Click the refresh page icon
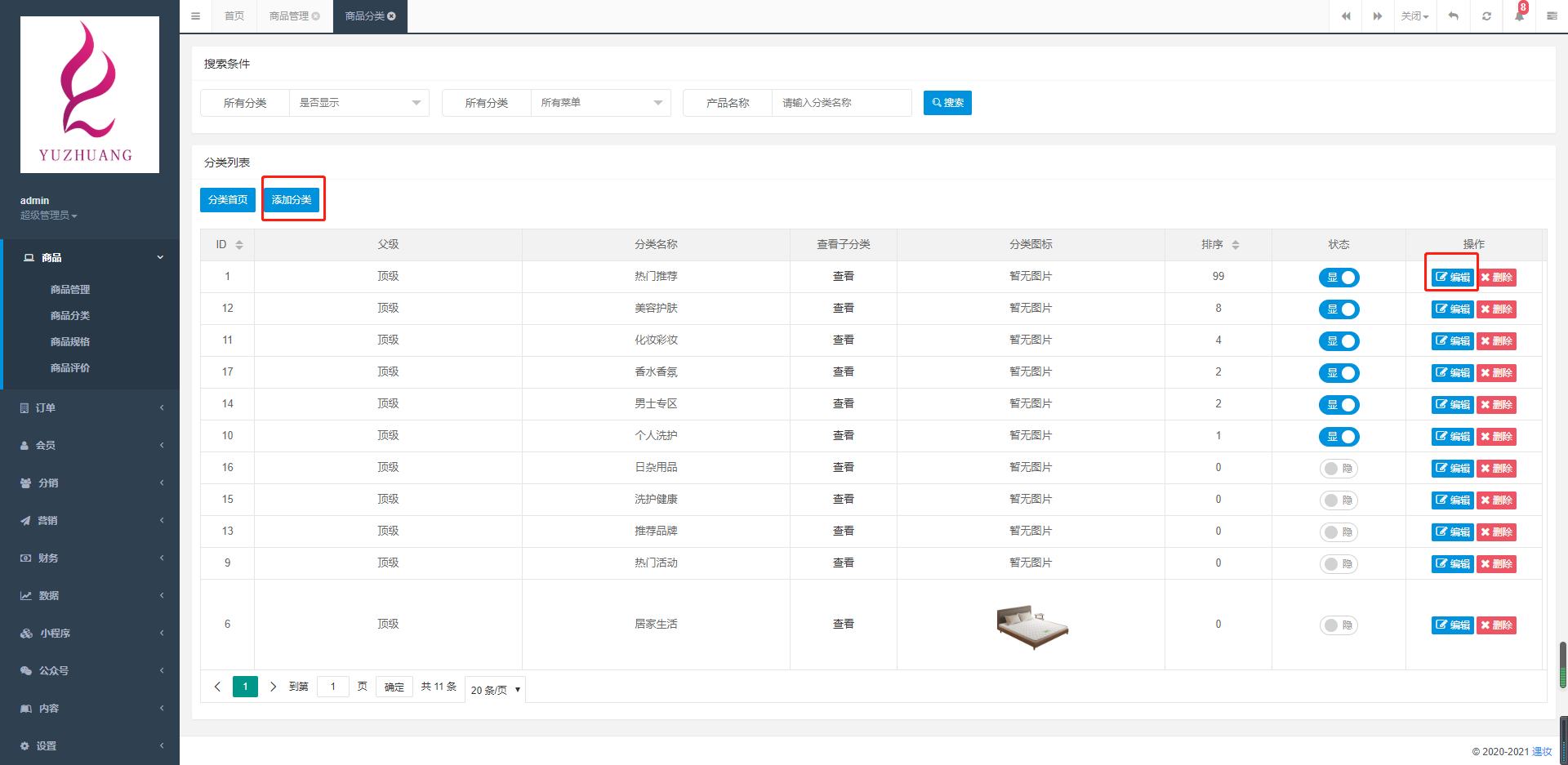Screen dimensions: 1568x765 pyautogui.click(x=1486, y=16)
